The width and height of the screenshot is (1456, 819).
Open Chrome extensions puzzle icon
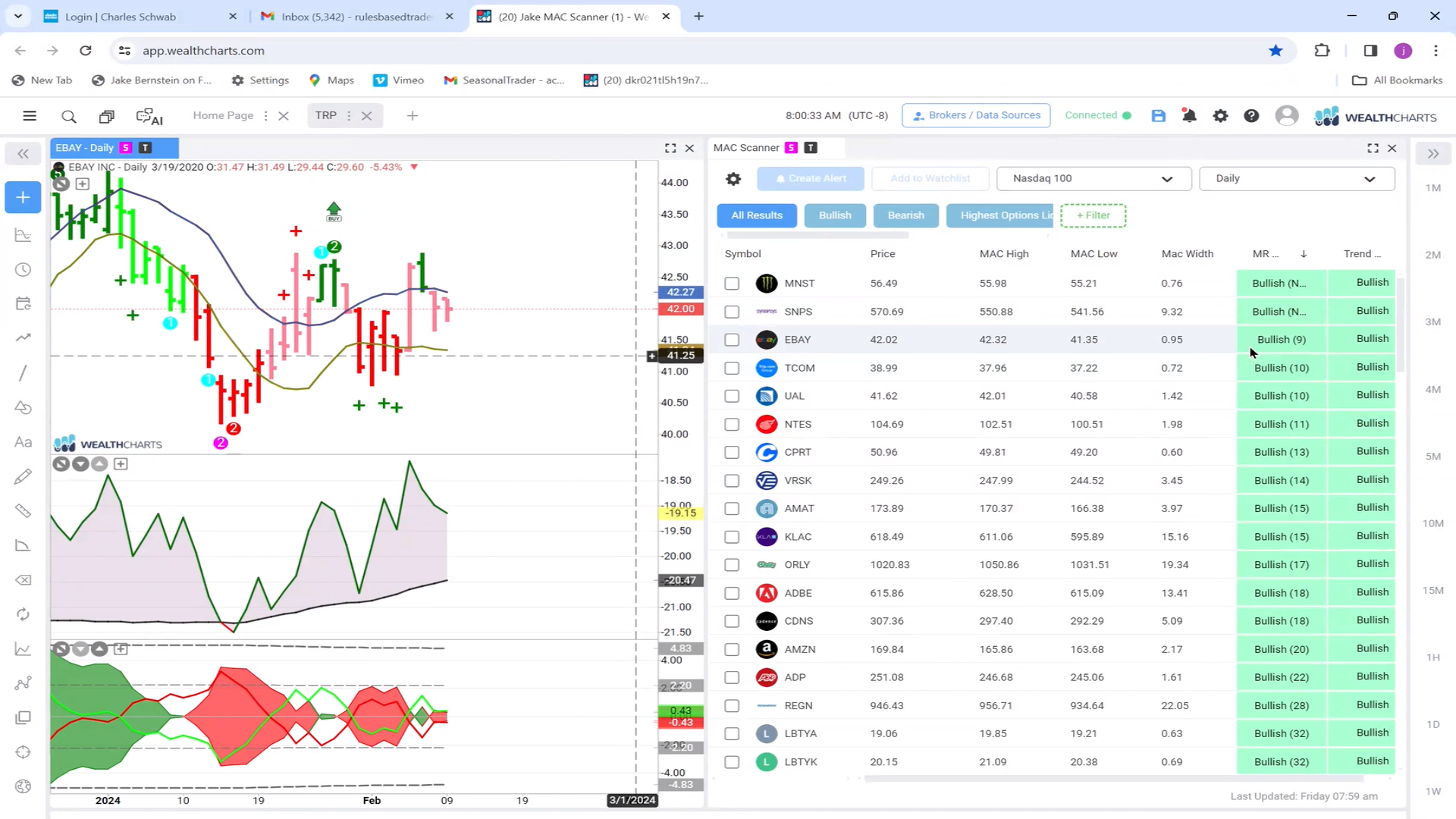point(1322,51)
